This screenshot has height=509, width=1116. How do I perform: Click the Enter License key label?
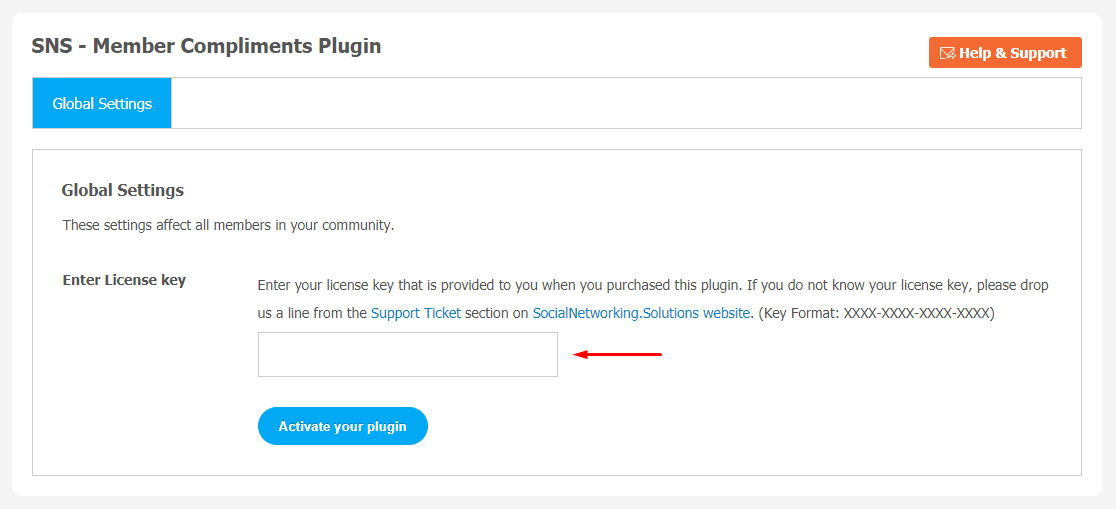point(124,280)
